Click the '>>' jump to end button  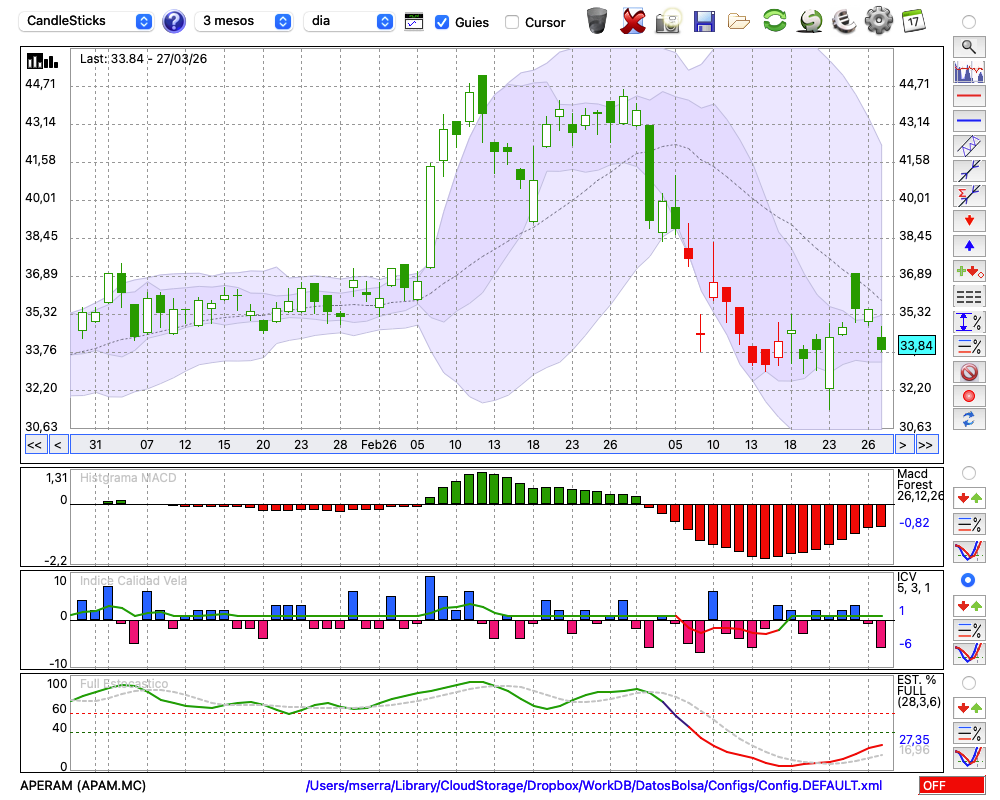(x=926, y=445)
